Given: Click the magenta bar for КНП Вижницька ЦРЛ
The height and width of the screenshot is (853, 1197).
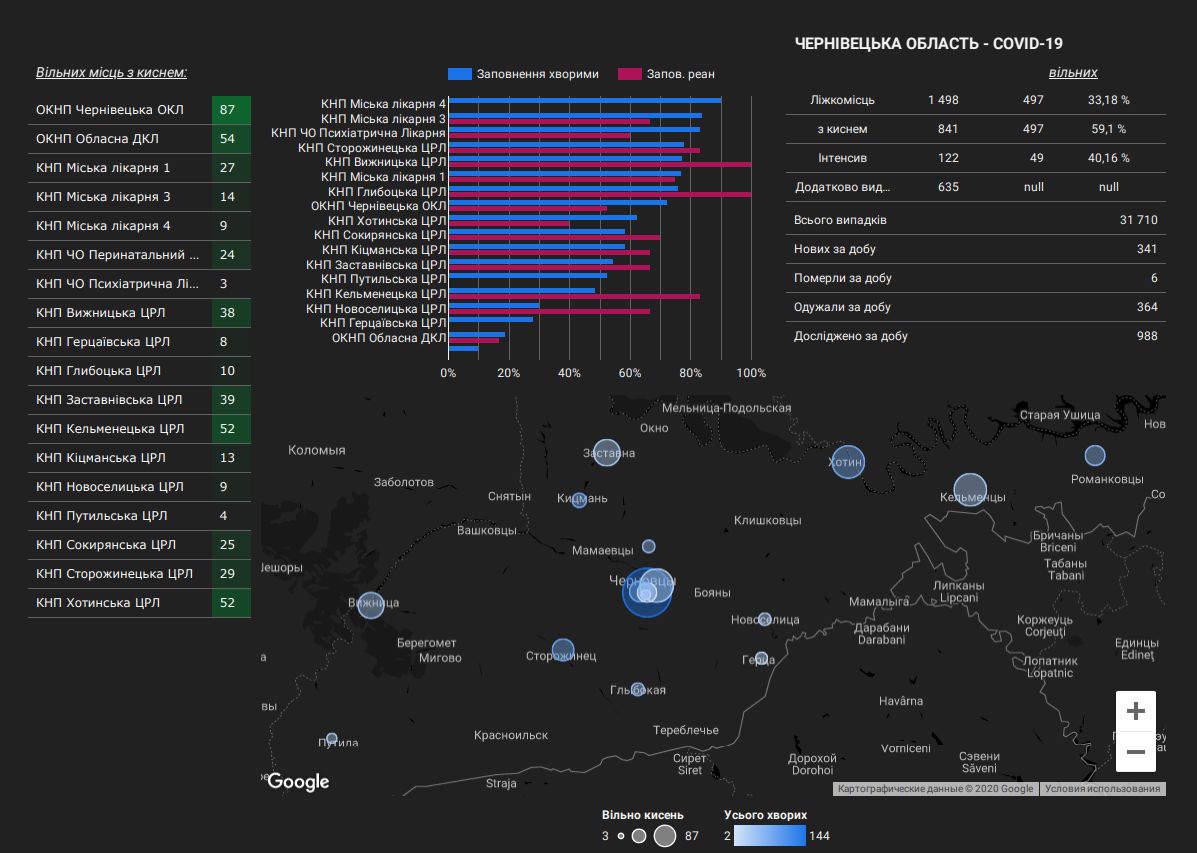Looking at the screenshot, I should (600, 163).
